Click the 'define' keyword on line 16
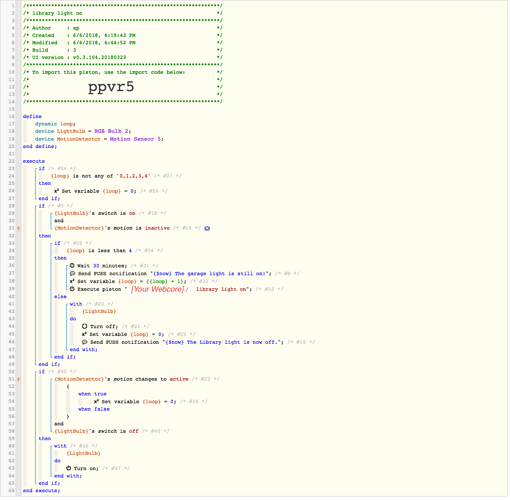 coord(32,117)
